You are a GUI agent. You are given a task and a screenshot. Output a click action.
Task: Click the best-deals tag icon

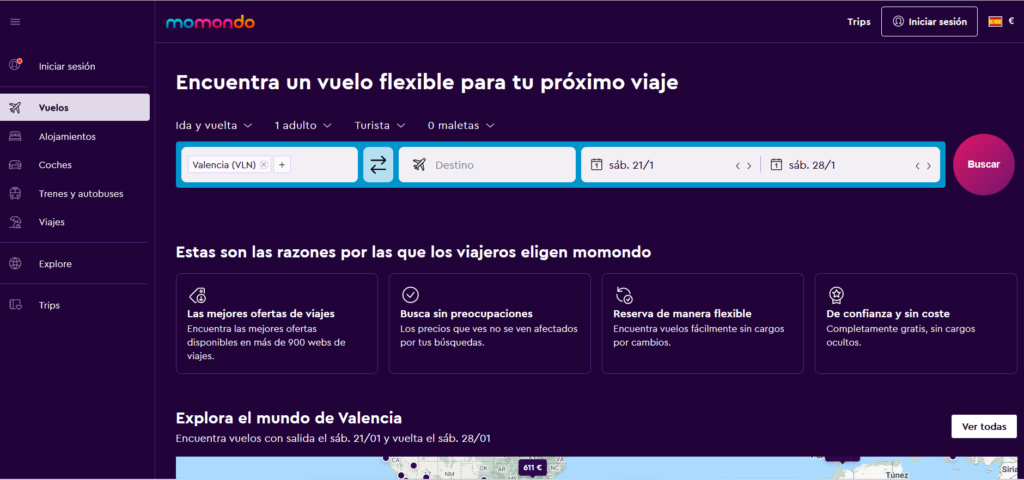coord(197,295)
